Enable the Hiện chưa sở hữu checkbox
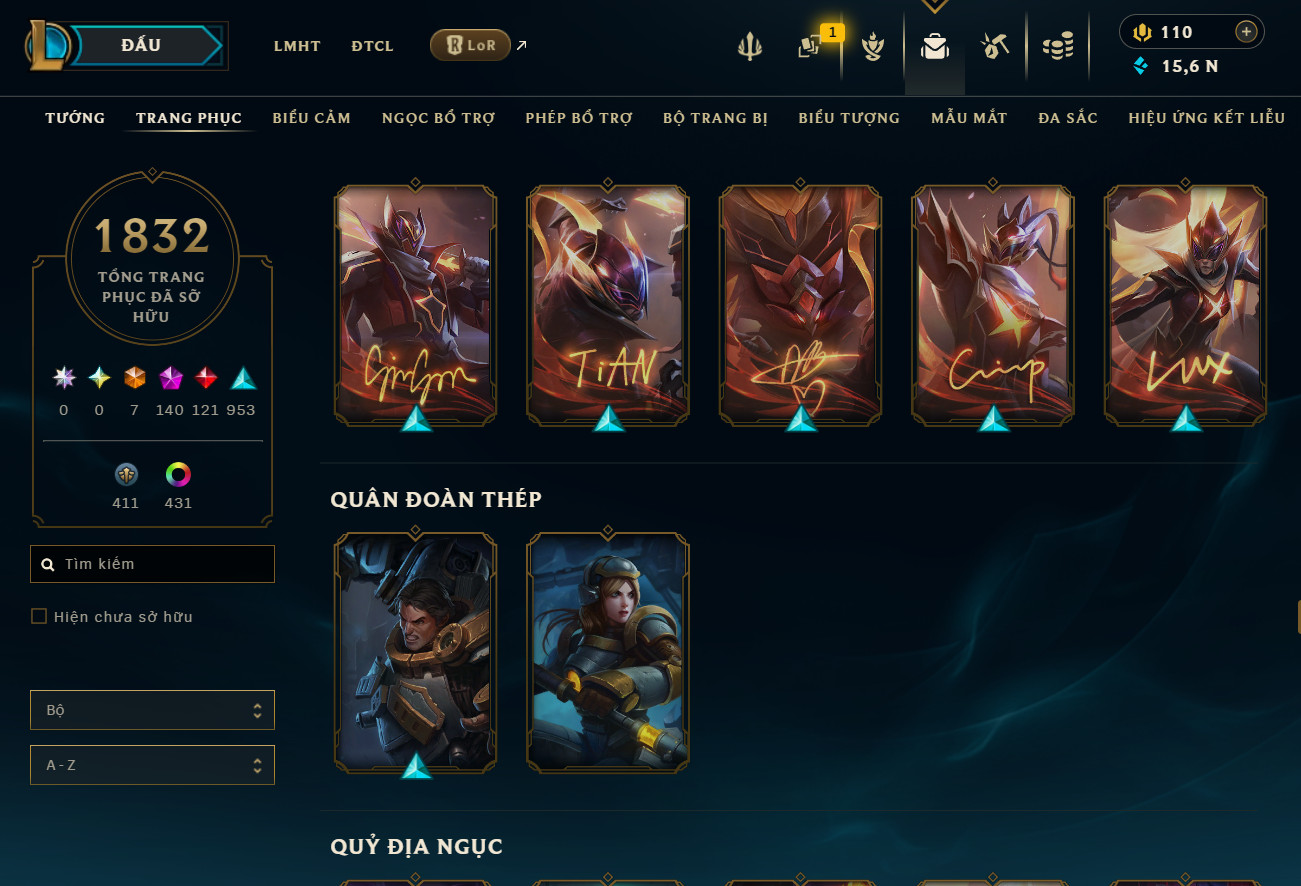Image resolution: width=1301 pixels, height=886 pixels. point(39,616)
